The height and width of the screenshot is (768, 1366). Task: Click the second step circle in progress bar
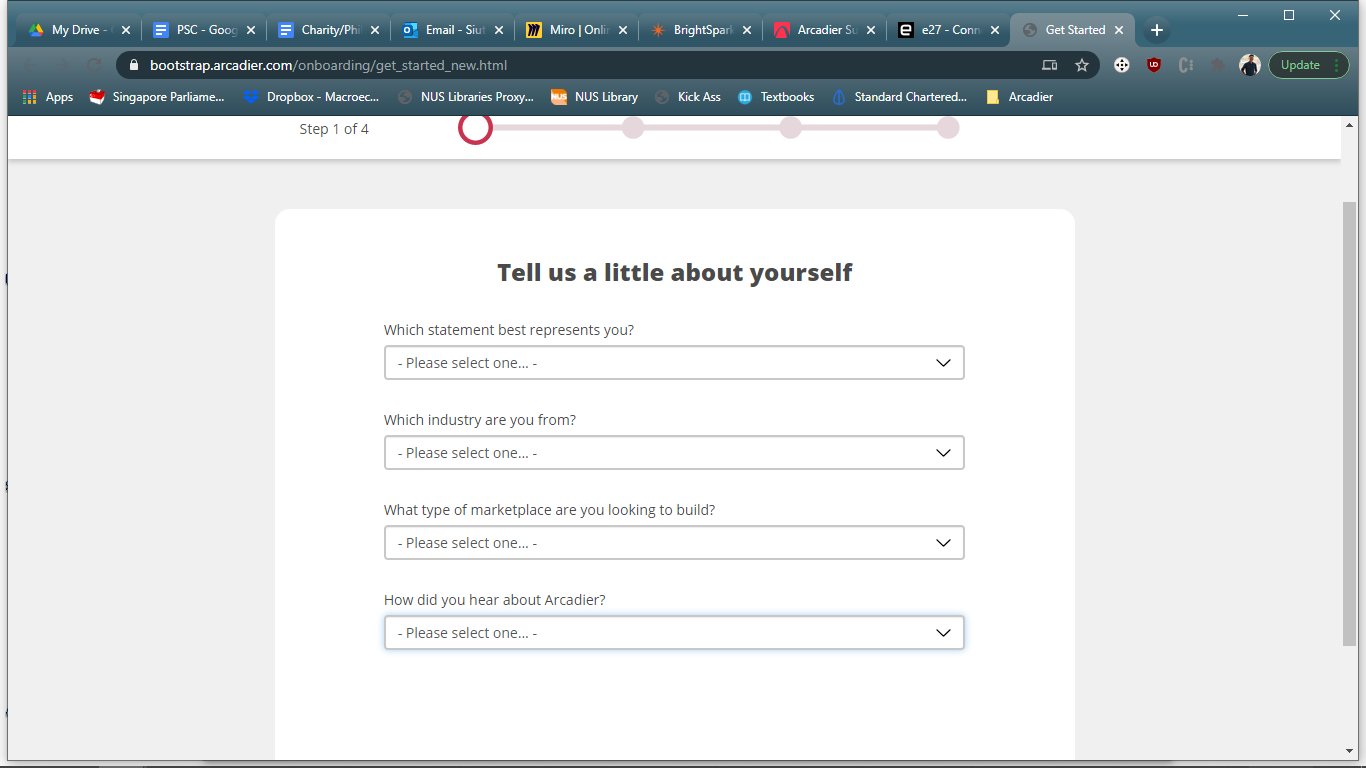633,128
